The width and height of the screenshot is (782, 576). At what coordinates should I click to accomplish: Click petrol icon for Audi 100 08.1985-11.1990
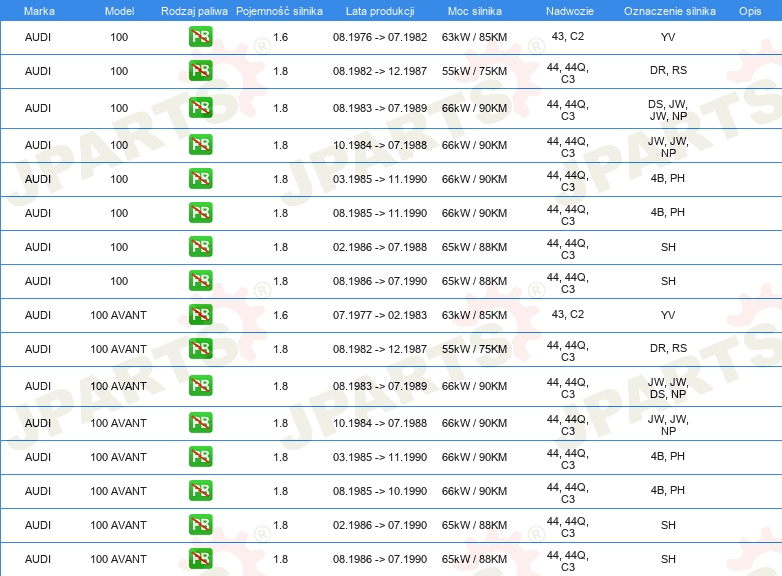pyautogui.click(x=200, y=212)
